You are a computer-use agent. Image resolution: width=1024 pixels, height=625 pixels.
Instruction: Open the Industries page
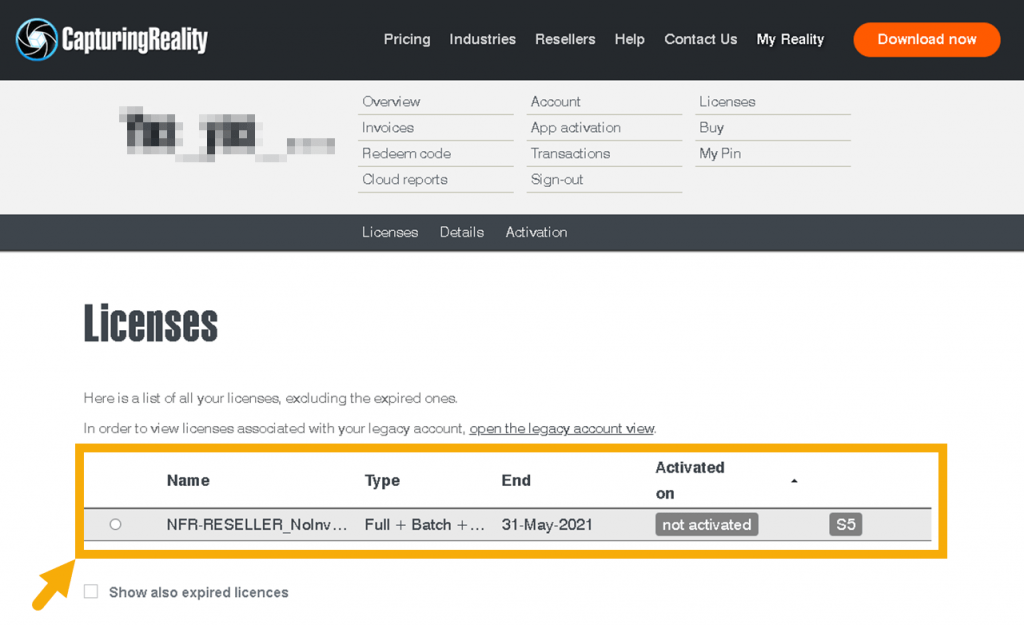(x=482, y=39)
